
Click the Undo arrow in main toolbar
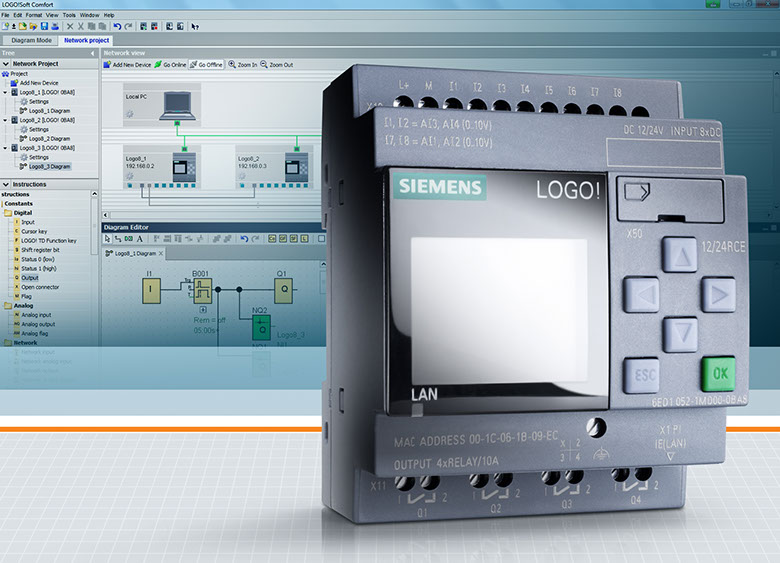coord(117,26)
